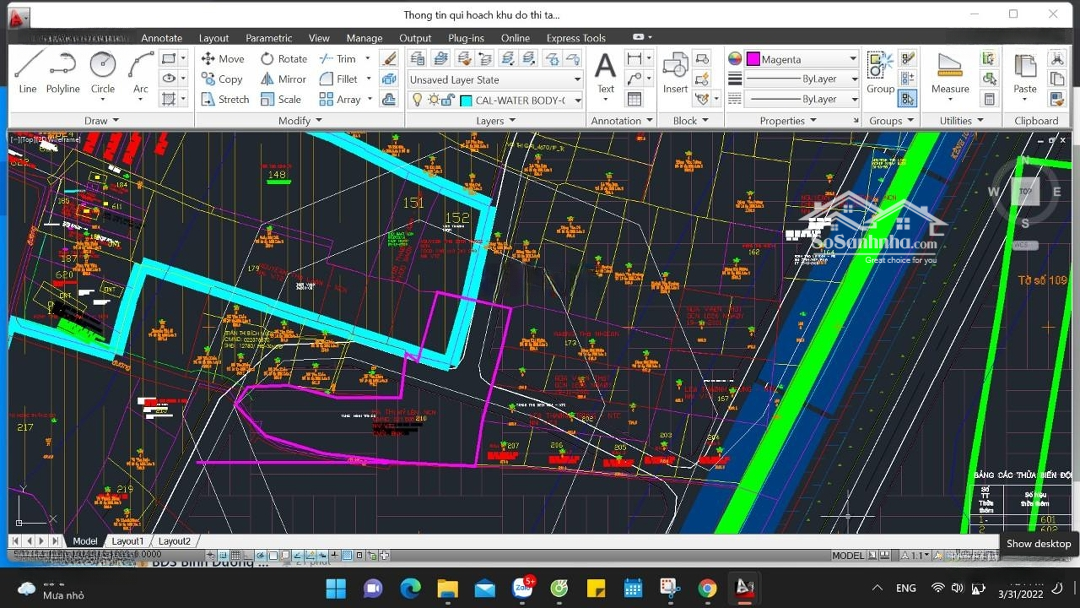The height and width of the screenshot is (608, 1080).
Task: Open the Quick Calculator icon in Utilities
Action: coord(989,99)
